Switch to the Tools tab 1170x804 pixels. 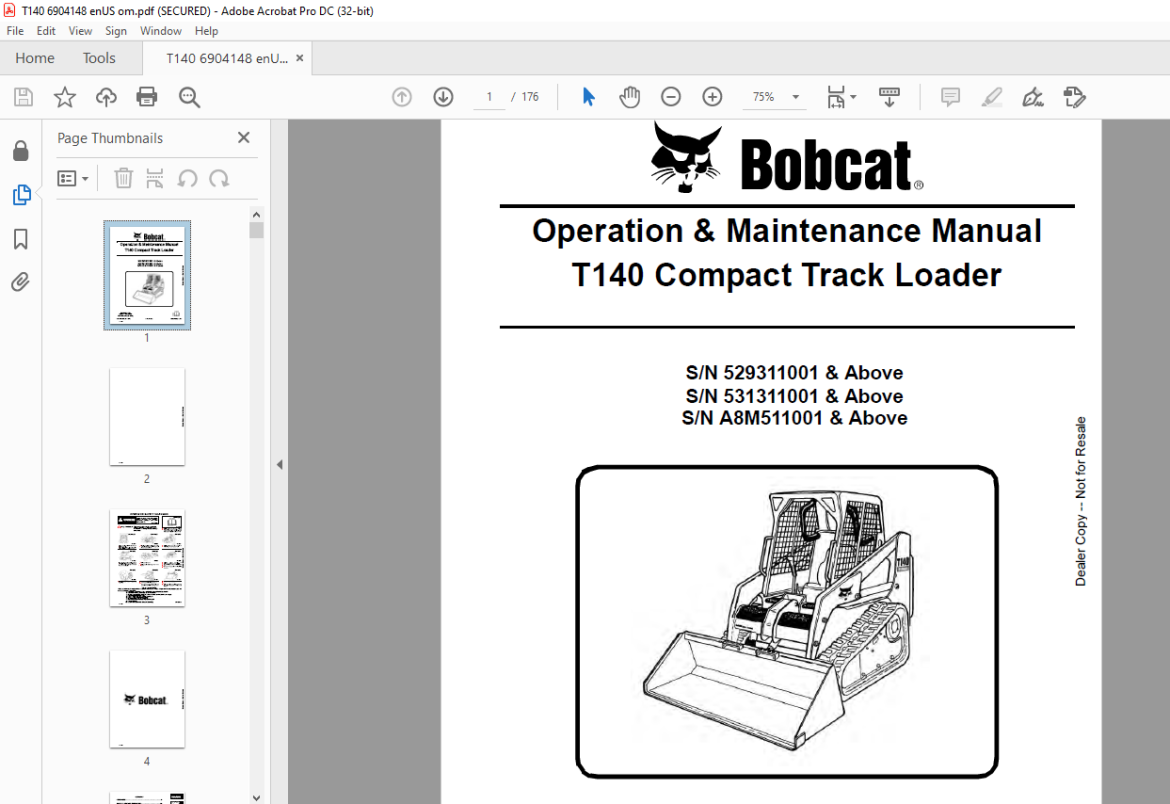[x=98, y=58]
